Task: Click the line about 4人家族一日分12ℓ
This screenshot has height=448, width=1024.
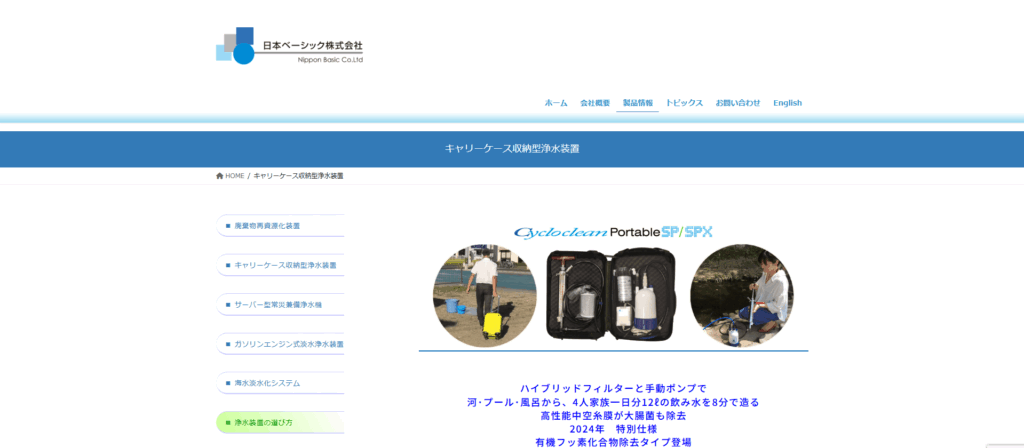Action: [613, 402]
